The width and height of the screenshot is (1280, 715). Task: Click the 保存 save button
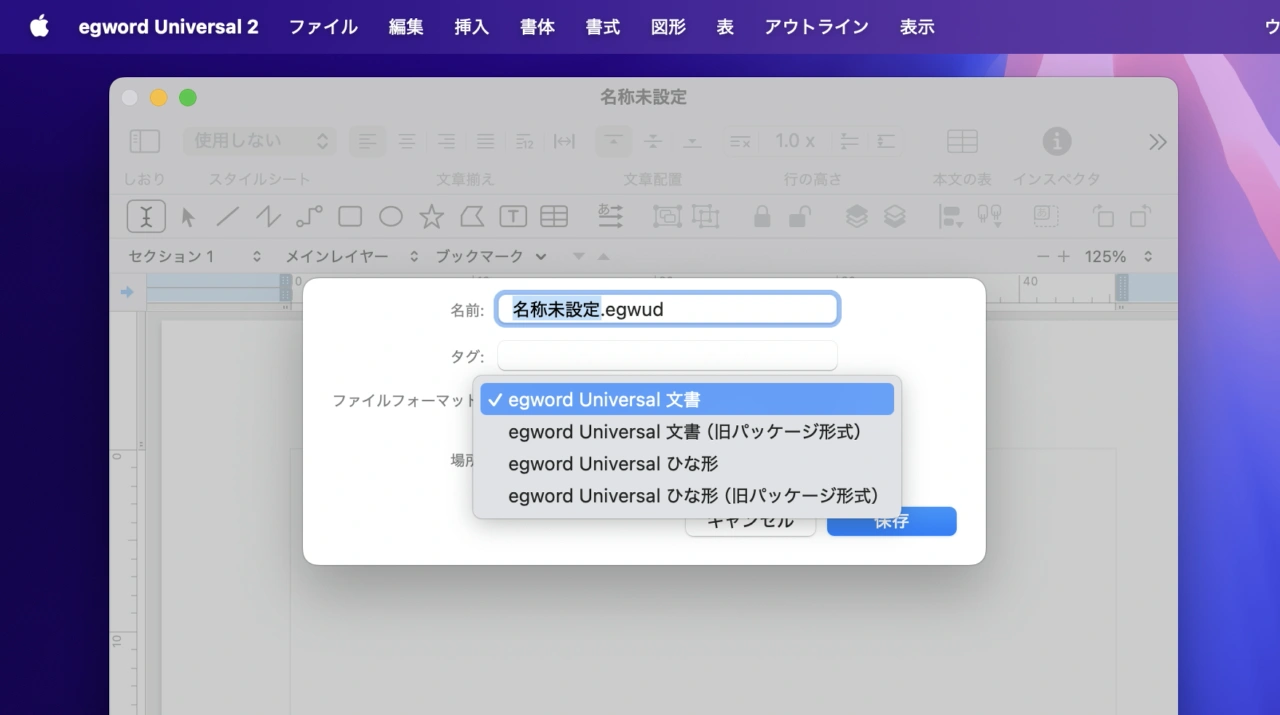click(x=891, y=522)
